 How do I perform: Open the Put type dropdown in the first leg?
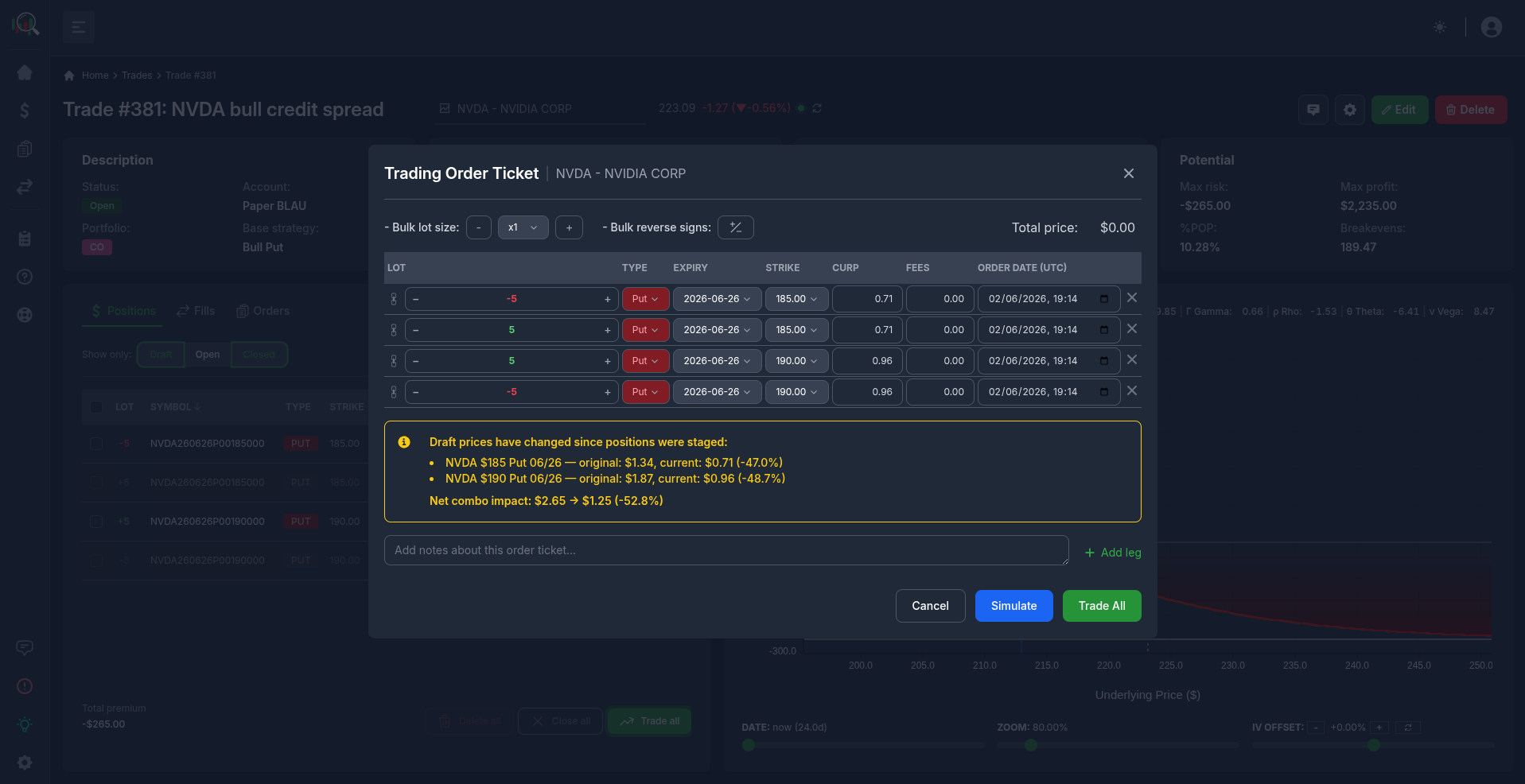(x=645, y=299)
